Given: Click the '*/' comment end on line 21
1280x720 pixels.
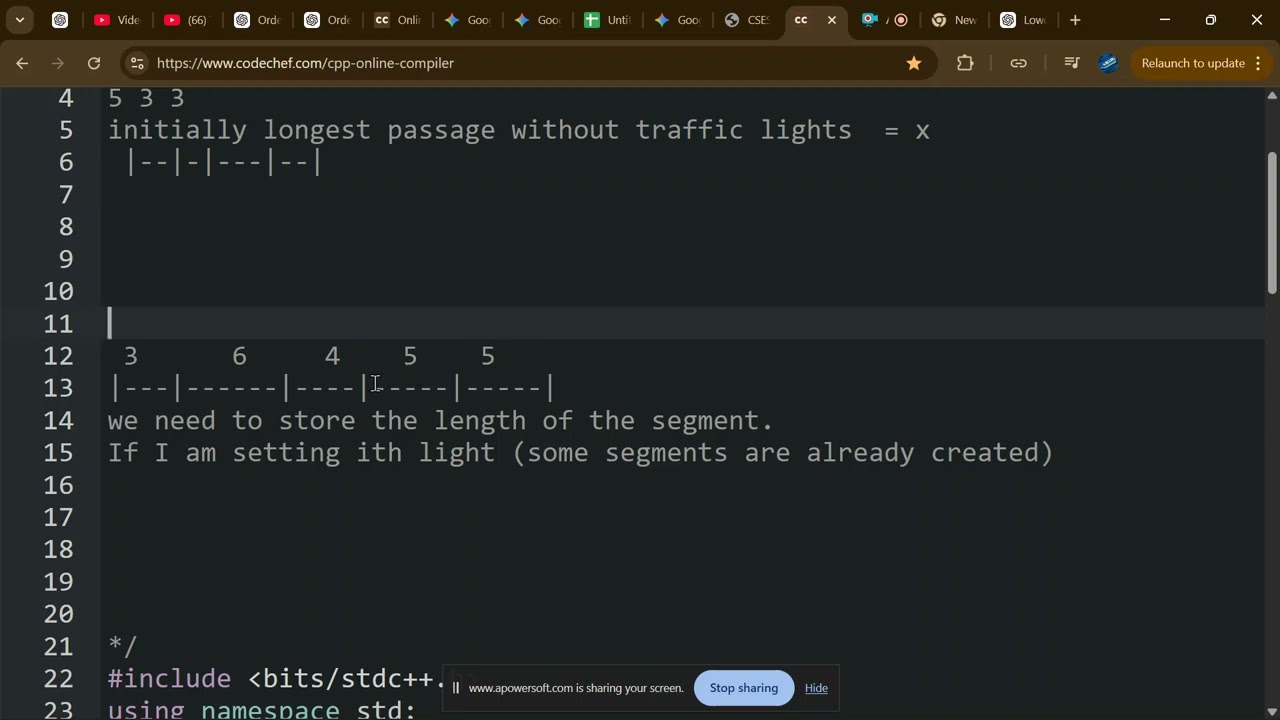Looking at the screenshot, I should point(122,646).
